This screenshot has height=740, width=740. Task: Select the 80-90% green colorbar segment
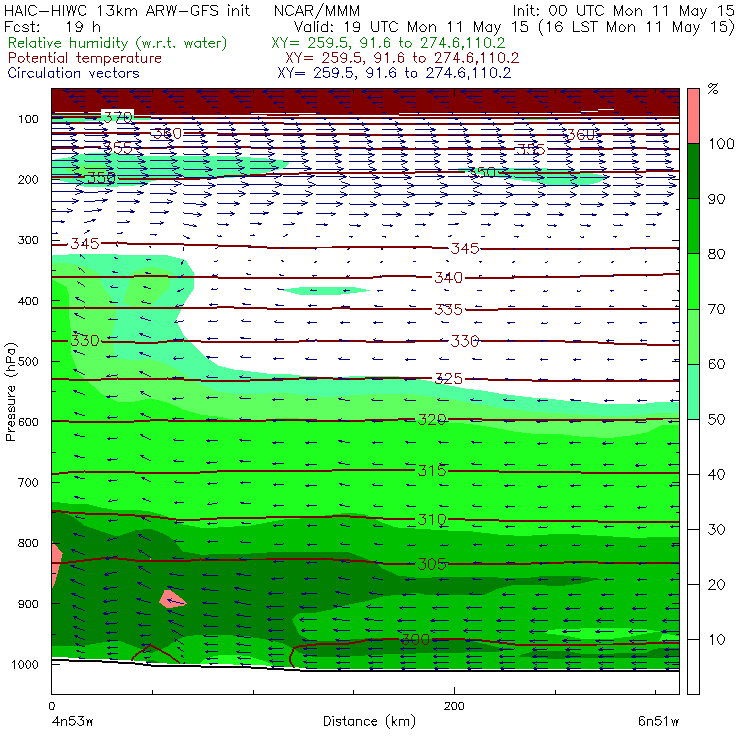click(693, 226)
